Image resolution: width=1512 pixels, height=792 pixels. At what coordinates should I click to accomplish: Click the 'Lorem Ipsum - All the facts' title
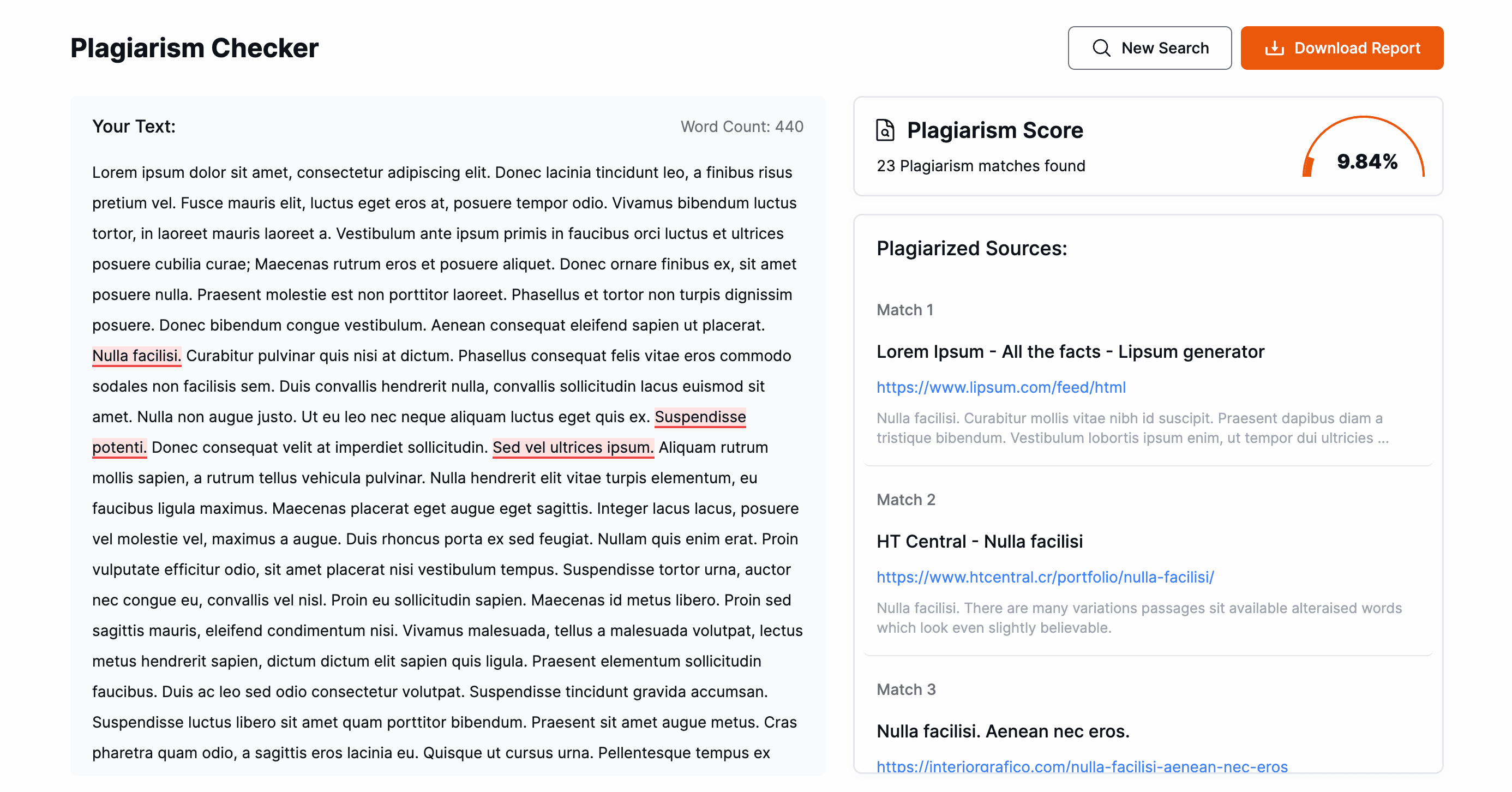click(x=1070, y=351)
